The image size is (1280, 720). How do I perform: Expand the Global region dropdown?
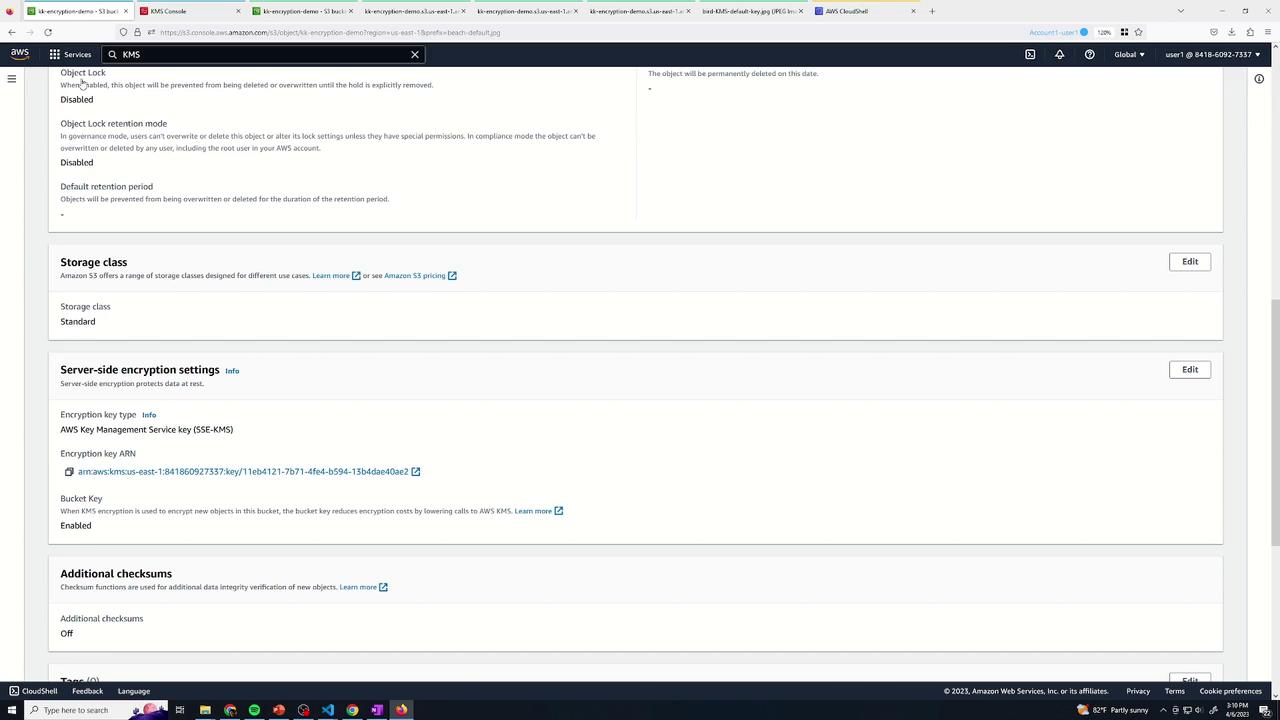tap(1129, 54)
